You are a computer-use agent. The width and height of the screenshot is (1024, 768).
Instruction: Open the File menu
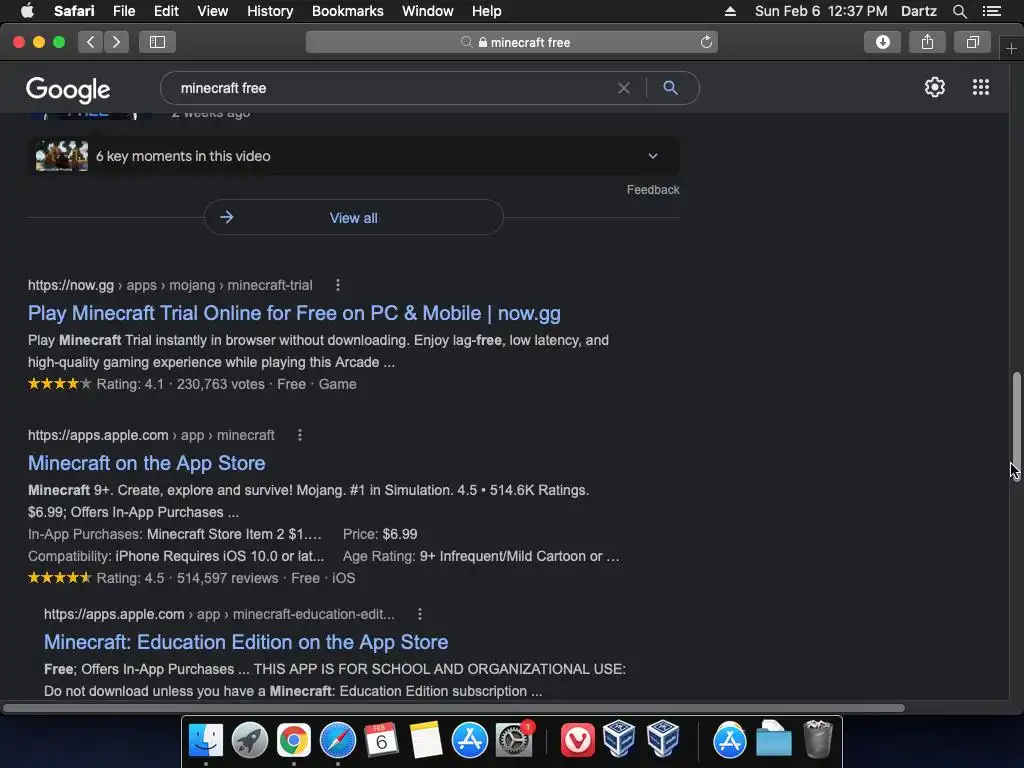point(123,11)
